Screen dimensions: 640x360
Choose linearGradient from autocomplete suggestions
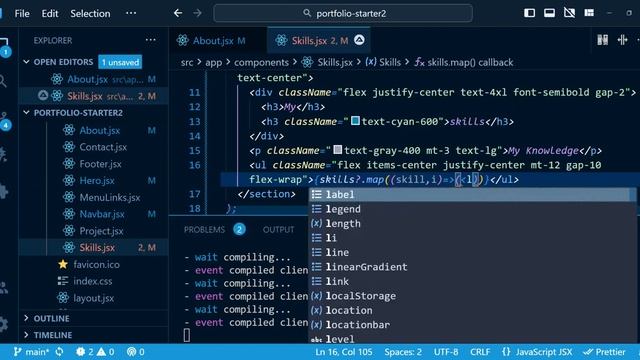(472, 267)
